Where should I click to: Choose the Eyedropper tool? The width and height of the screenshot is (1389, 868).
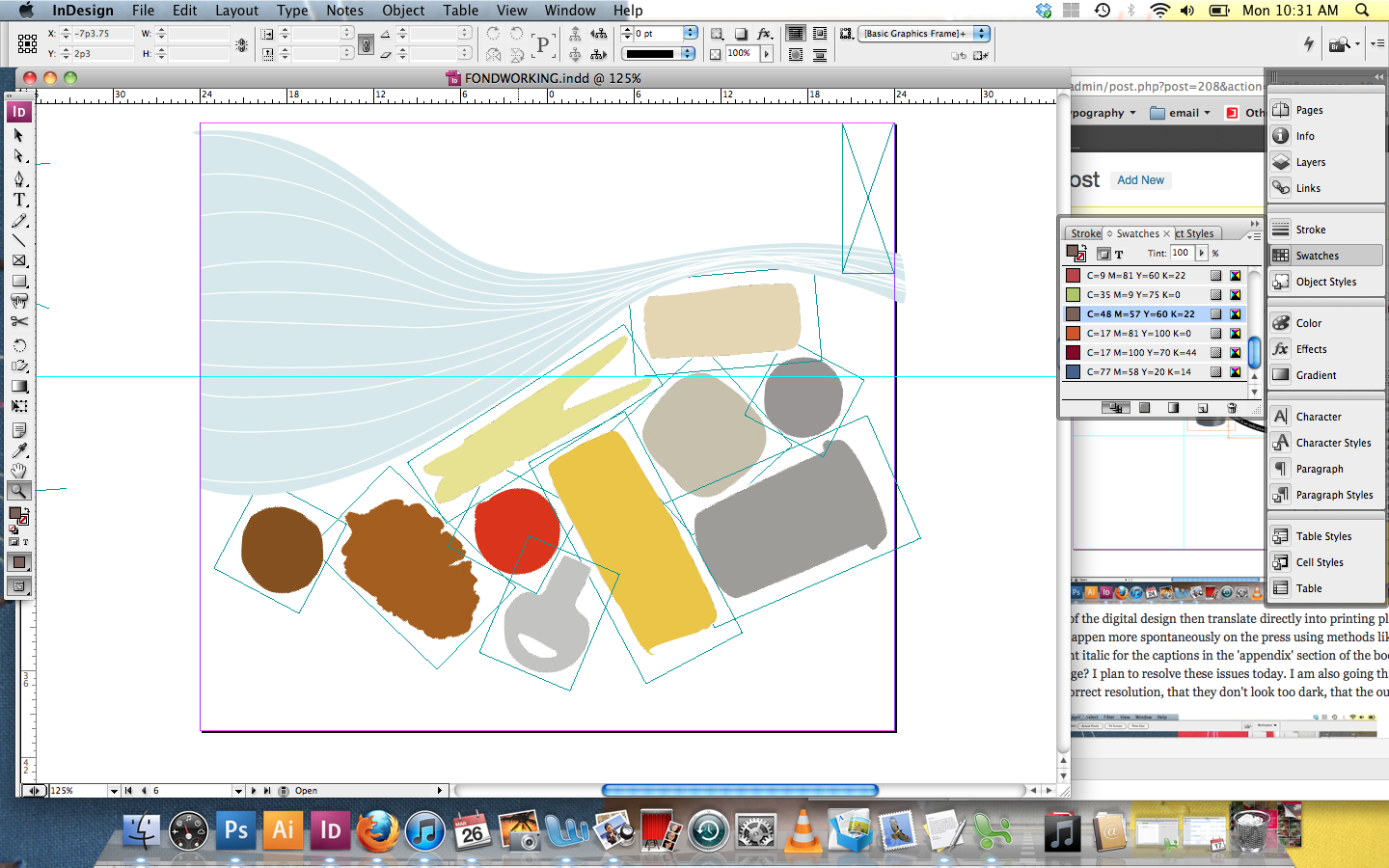coord(18,450)
